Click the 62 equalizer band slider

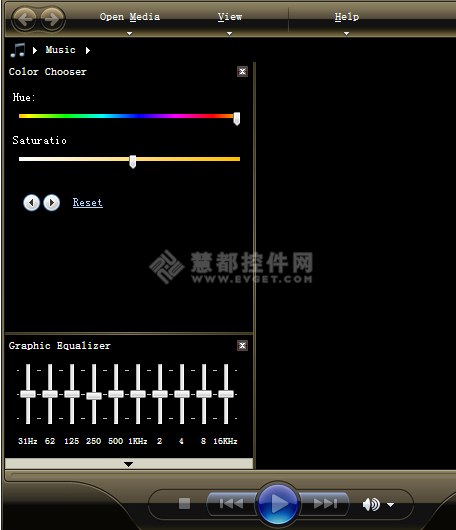point(50,394)
